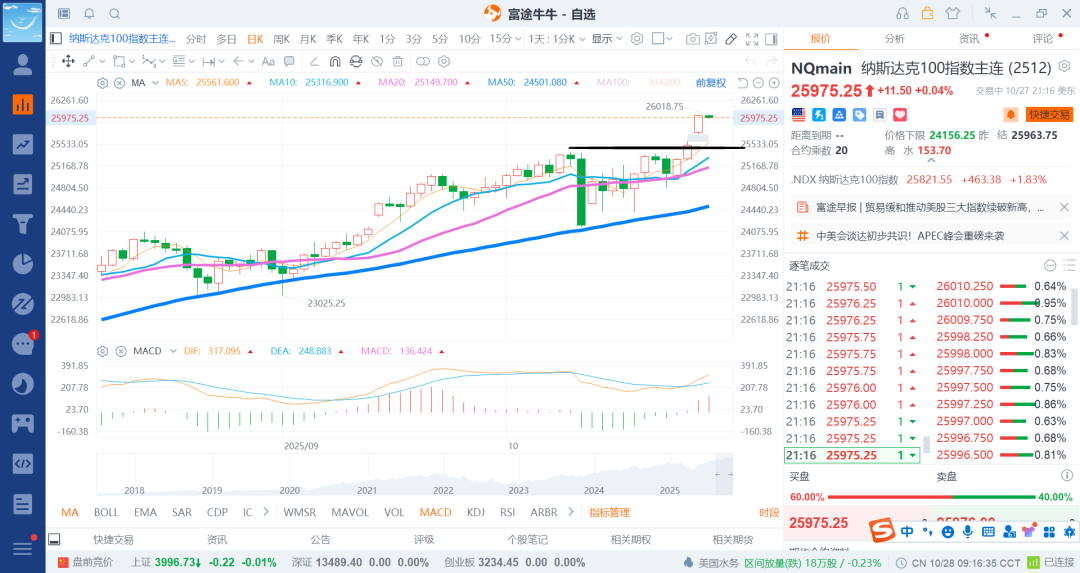The width and height of the screenshot is (1080, 573).
Task: Toggle 前复权 price adjustment
Action: (x=711, y=83)
